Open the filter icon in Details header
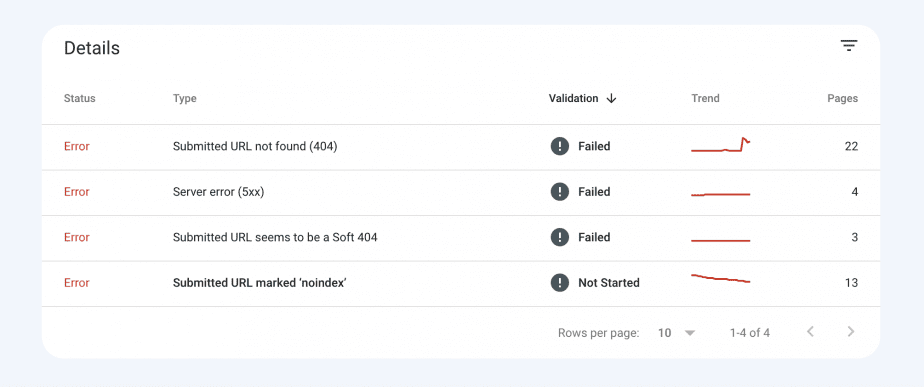This screenshot has width=924, height=387. point(849,46)
